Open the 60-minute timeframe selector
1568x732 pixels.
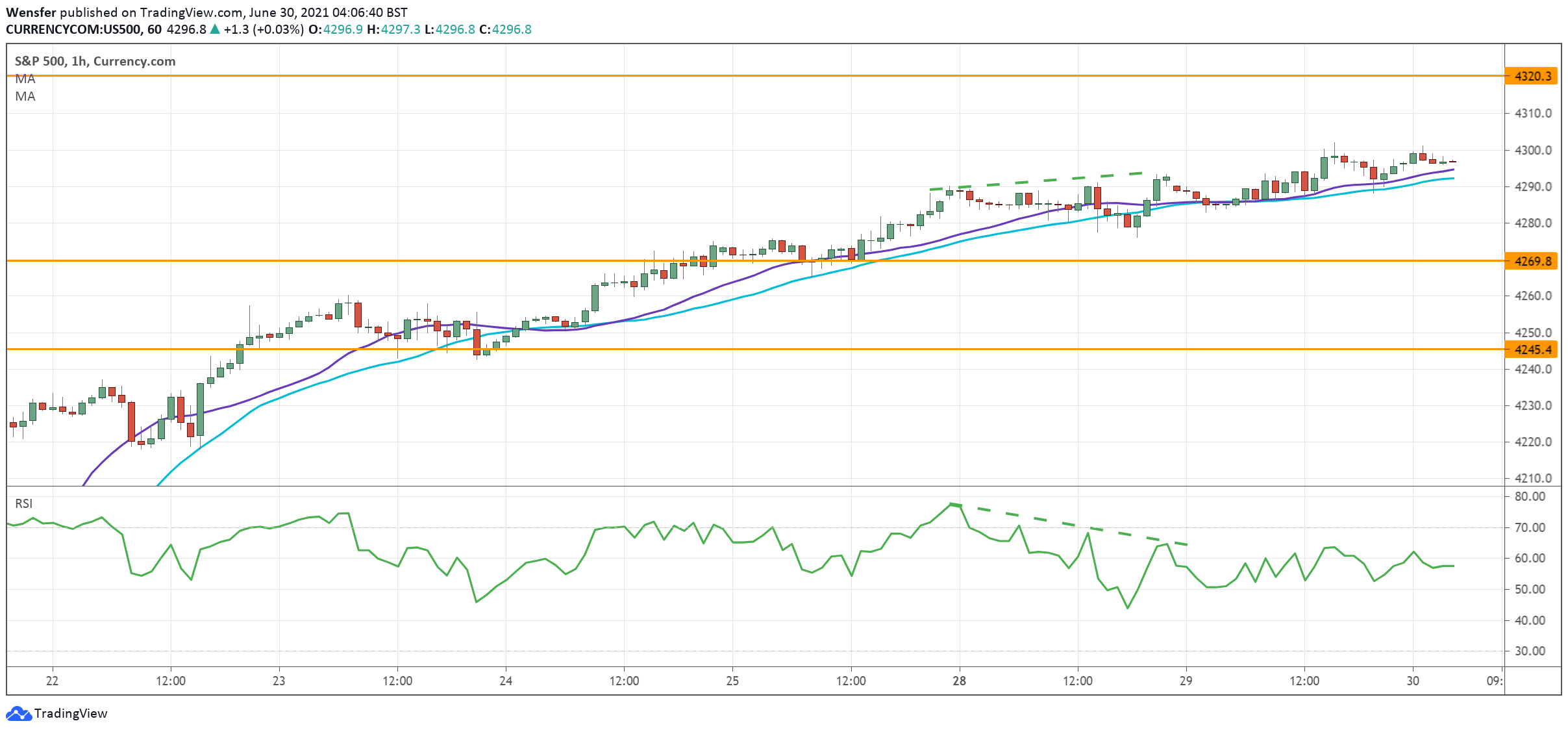click(154, 29)
